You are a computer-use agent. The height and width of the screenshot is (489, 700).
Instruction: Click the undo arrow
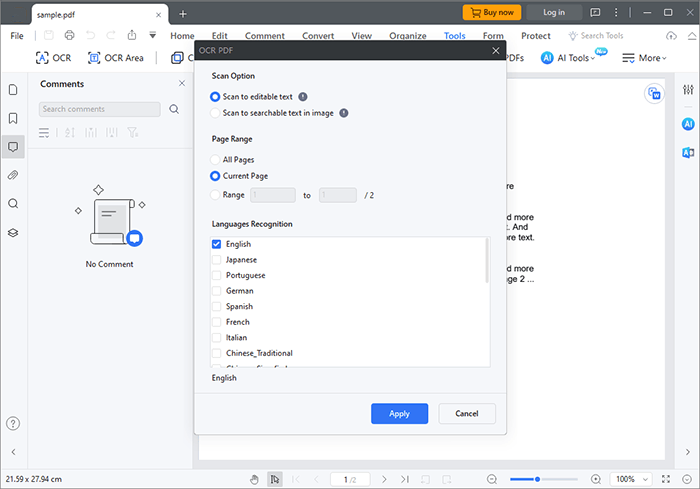[x=90, y=35]
